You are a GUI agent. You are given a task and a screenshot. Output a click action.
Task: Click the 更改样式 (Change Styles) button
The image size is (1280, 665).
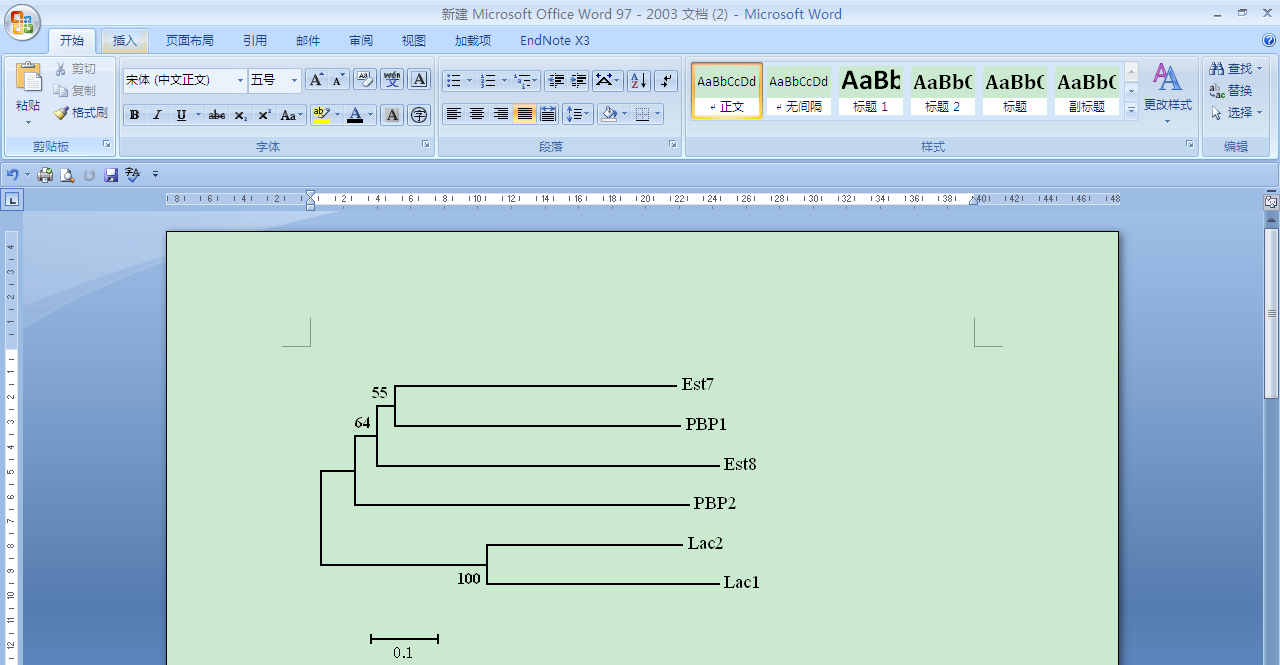pyautogui.click(x=1167, y=92)
